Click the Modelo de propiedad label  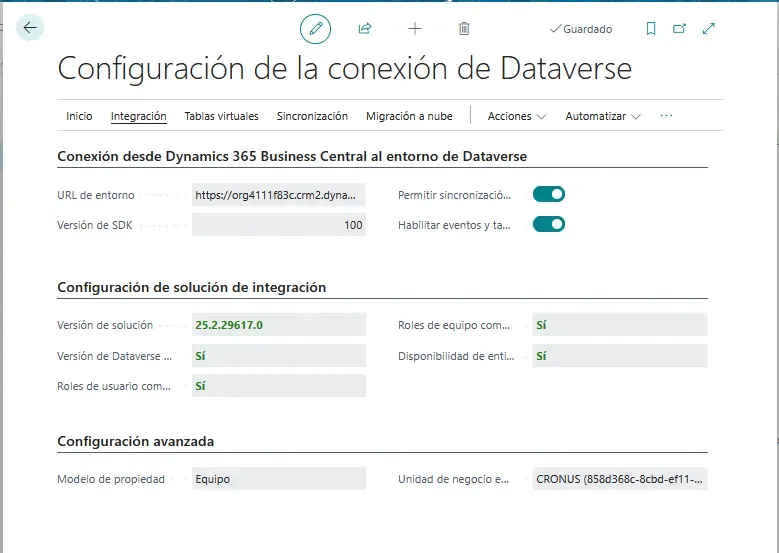[111, 479]
